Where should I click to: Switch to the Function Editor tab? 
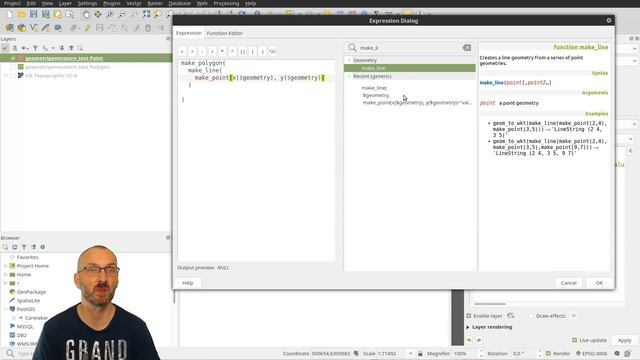[x=224, y=33]
